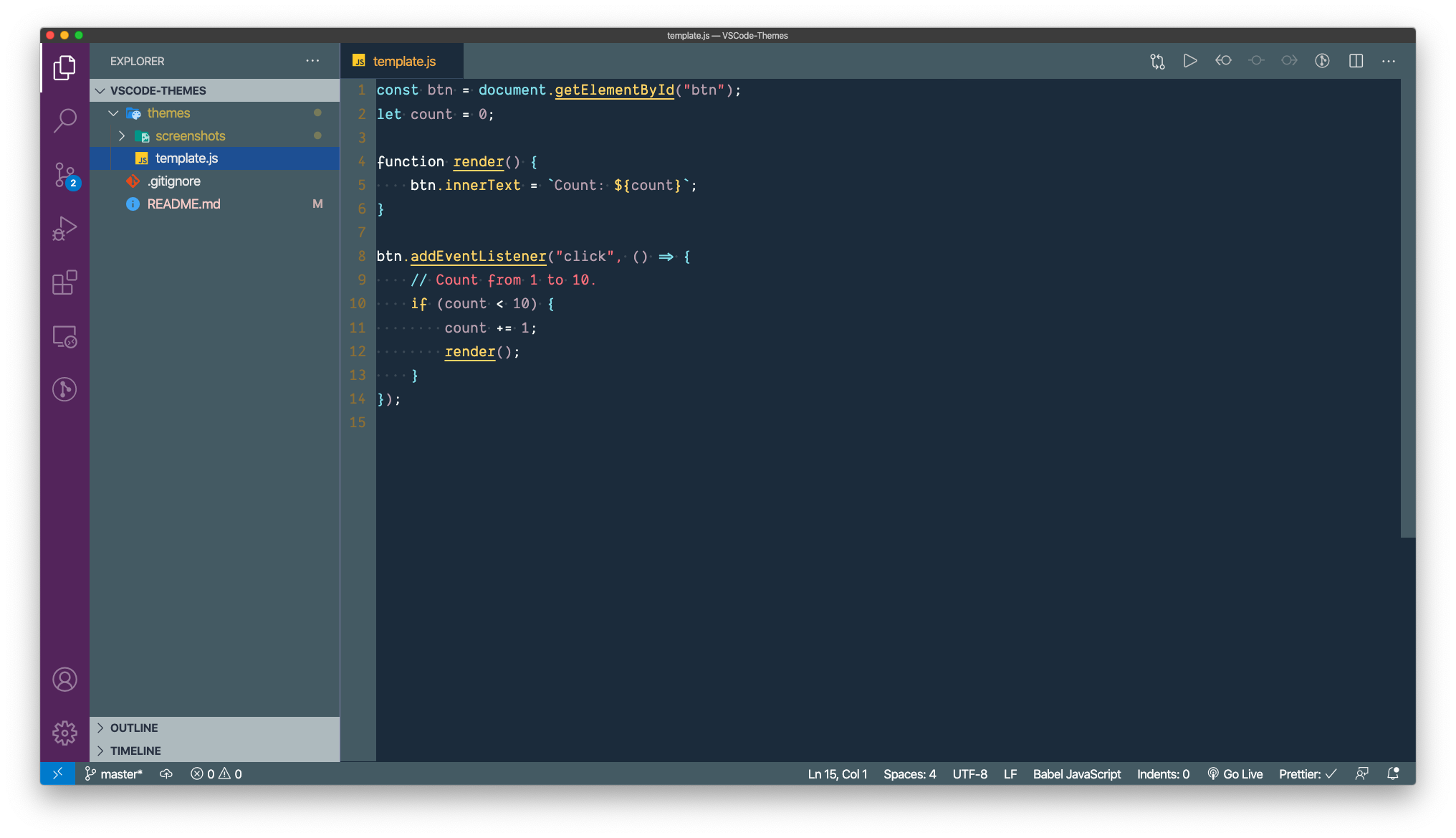Open the Explorer more actions menu
The image size is (1456, 838).
[x=312, y=61]
